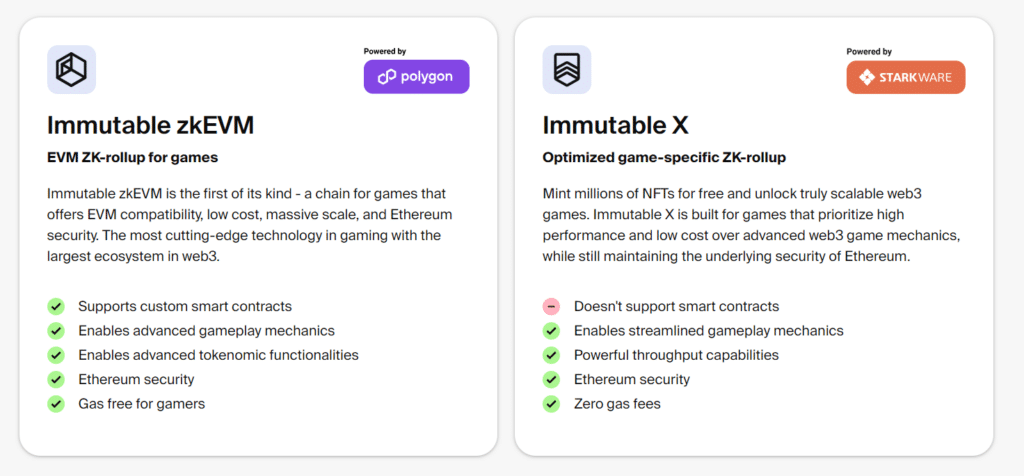Click the Immutable X shield logo icon
The image size is (1024, 476).
[x=567, y=70]
